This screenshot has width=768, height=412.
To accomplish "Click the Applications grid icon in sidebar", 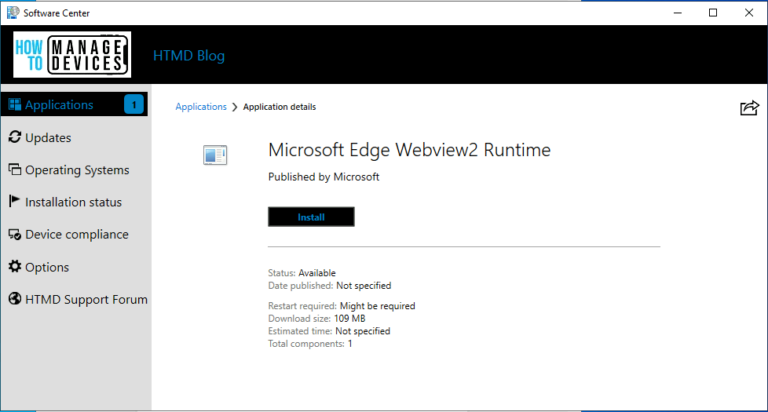I will click(14, 105).
